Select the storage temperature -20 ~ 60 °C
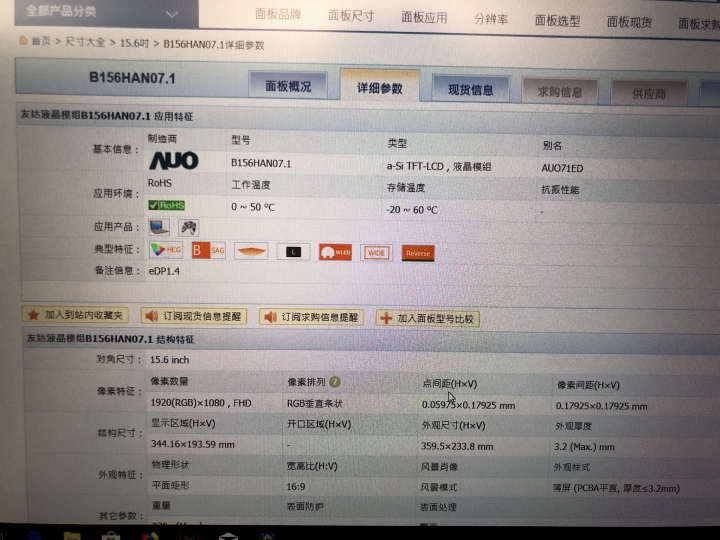The width and height of the screenshot is (720, 540). (x=411, y=210)
